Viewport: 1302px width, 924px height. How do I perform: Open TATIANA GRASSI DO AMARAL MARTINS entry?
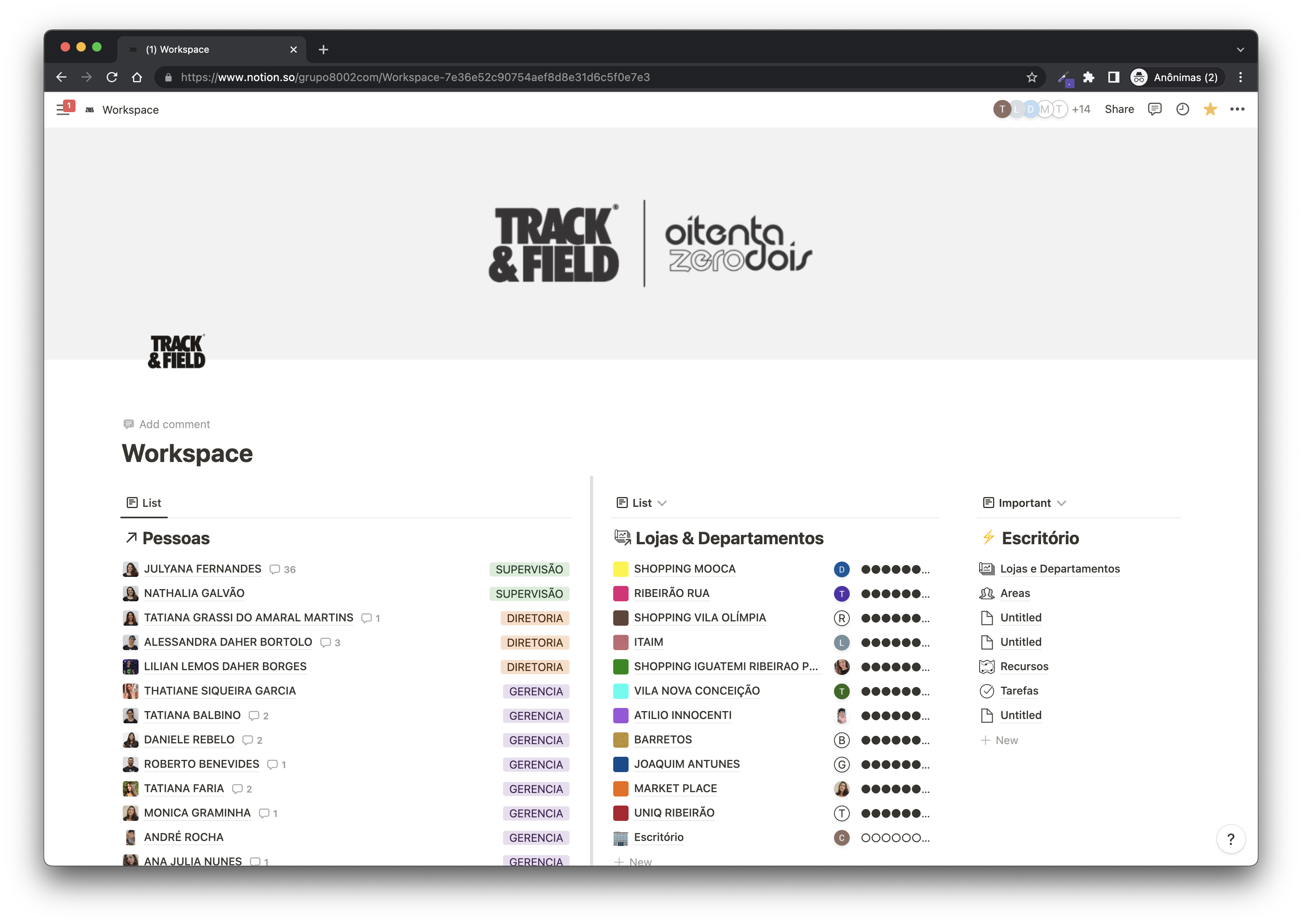pyautogui.click(x=248, y=618)
